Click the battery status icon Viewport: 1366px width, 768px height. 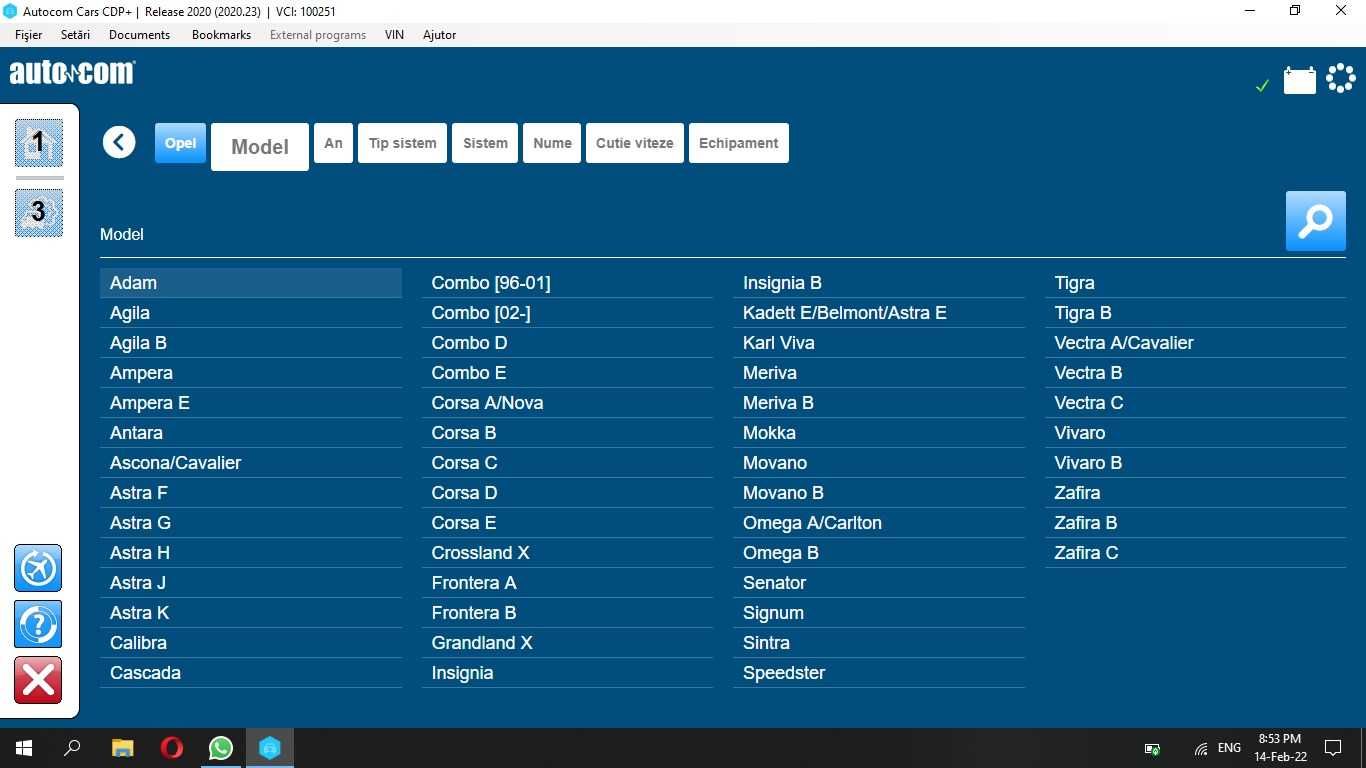tap(1299, 80)
